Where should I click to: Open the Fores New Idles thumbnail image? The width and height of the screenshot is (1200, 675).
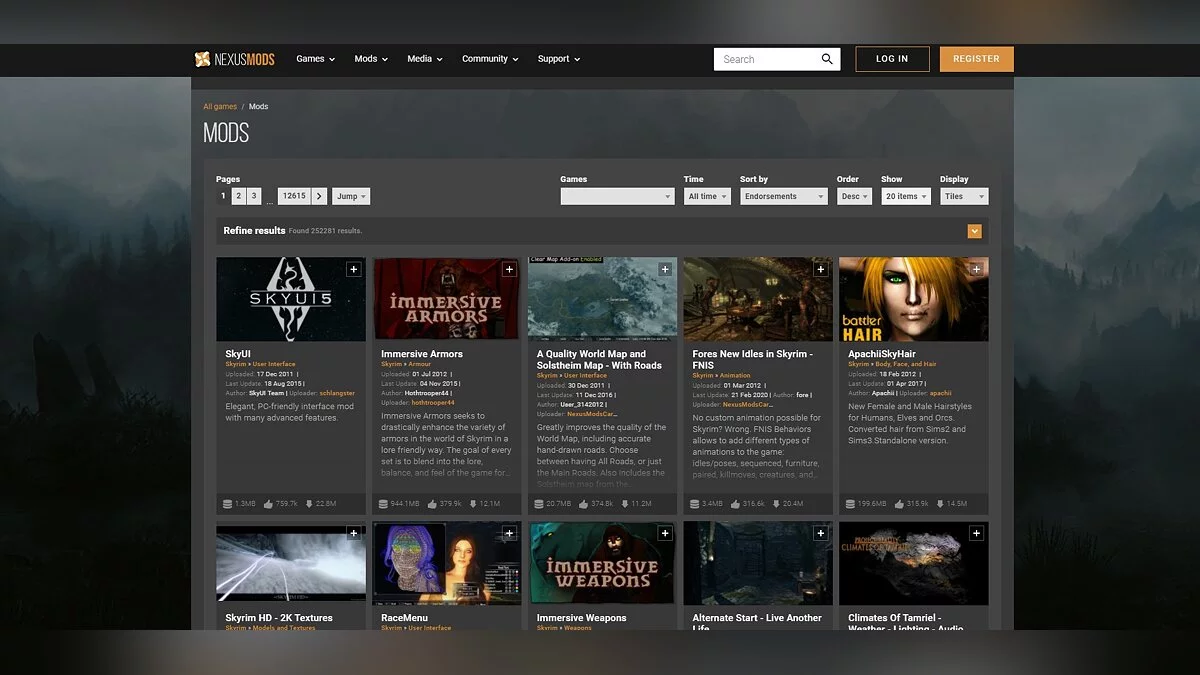pos(758,299)
